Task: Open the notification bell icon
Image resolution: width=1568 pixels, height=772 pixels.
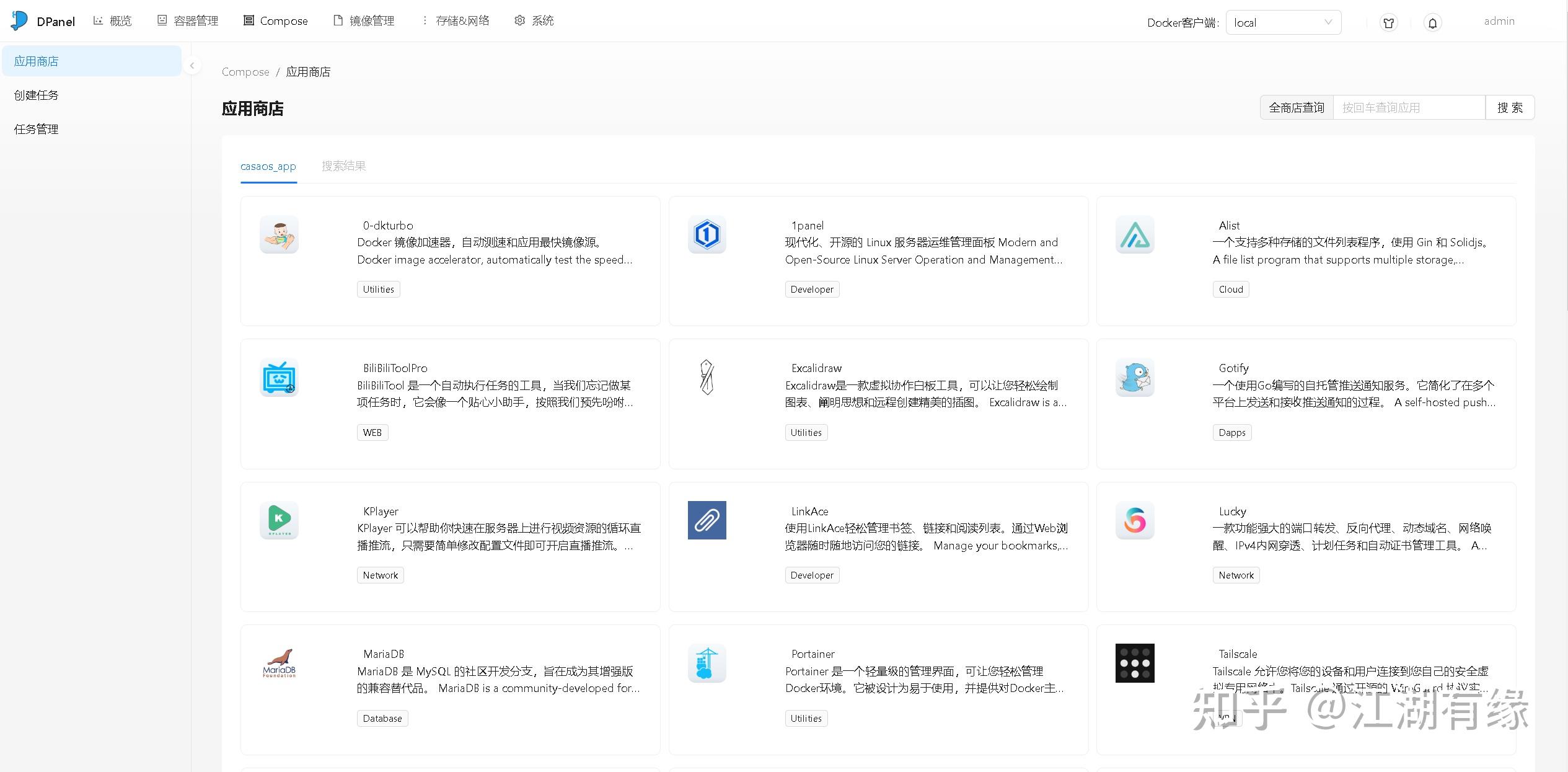Action: point(1432,22)
